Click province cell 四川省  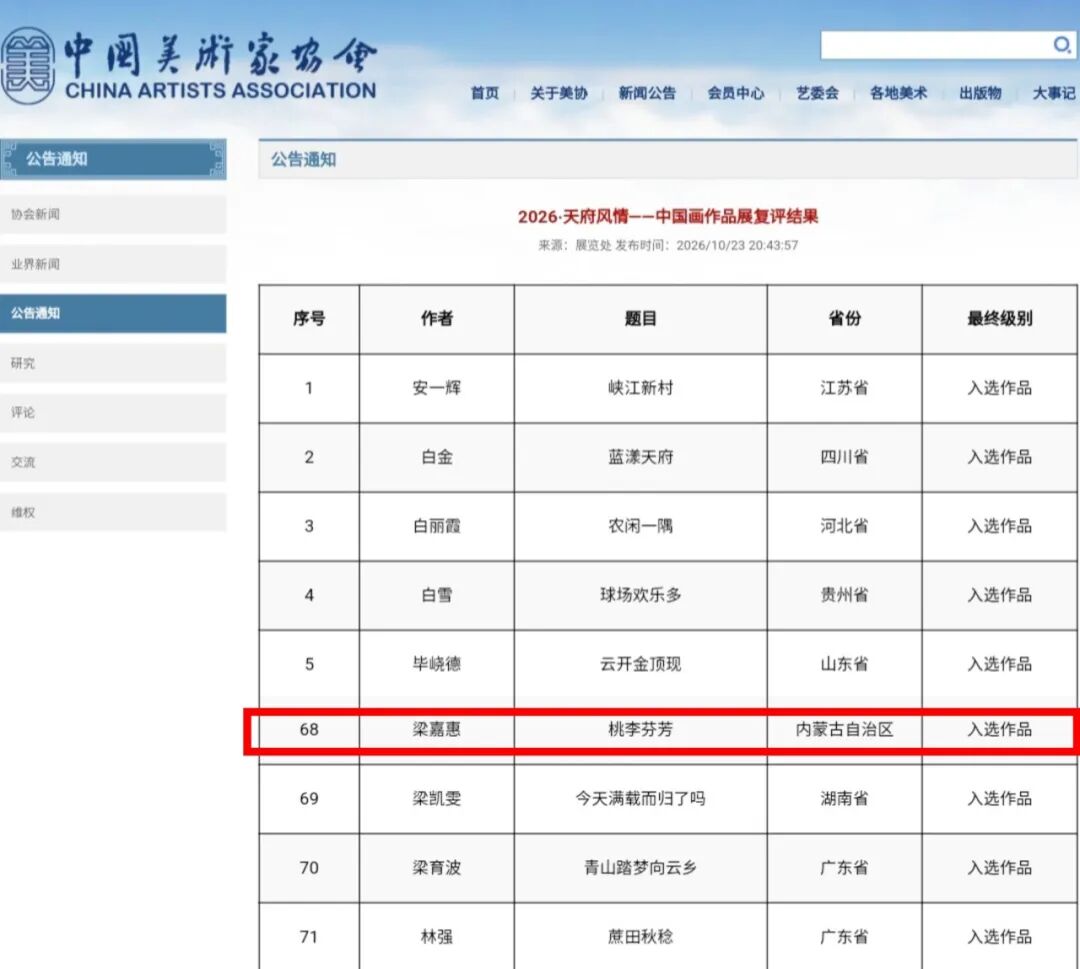[x=844, y=457]
